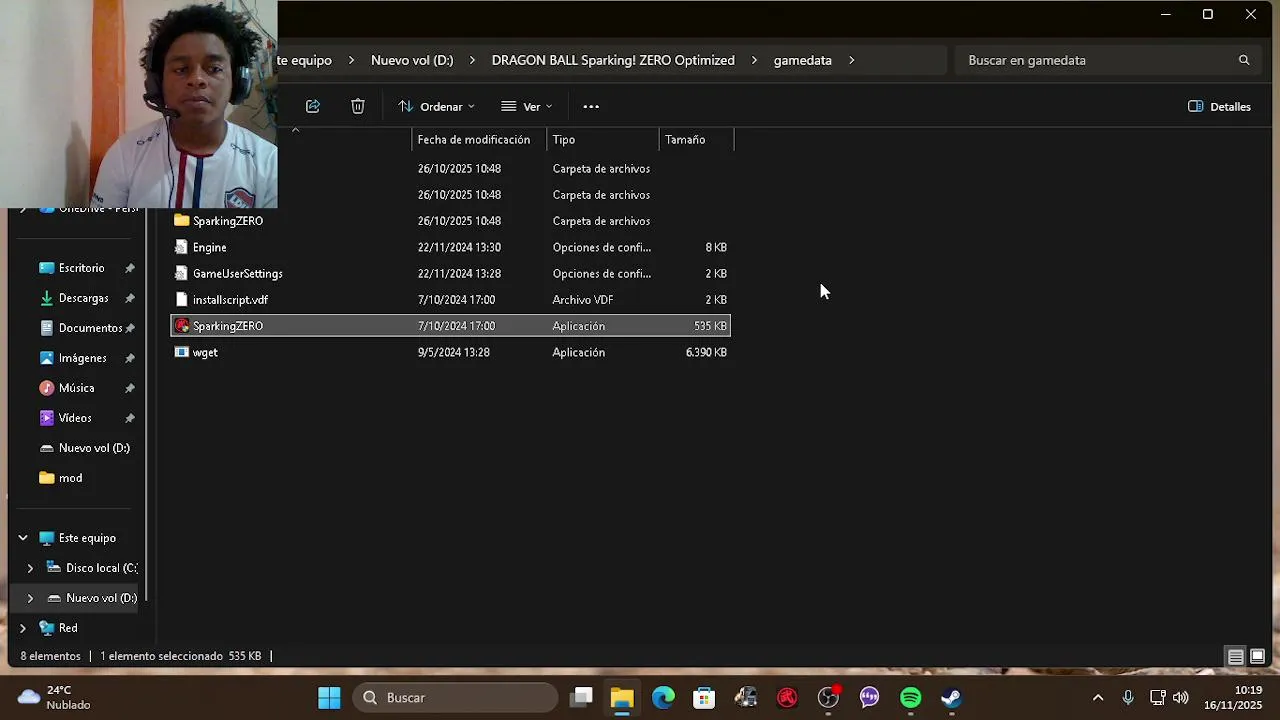Open the Windows Start menu
Viewport: 1280px width, 720px height.
pyautogui.click(x=329, y=698)
